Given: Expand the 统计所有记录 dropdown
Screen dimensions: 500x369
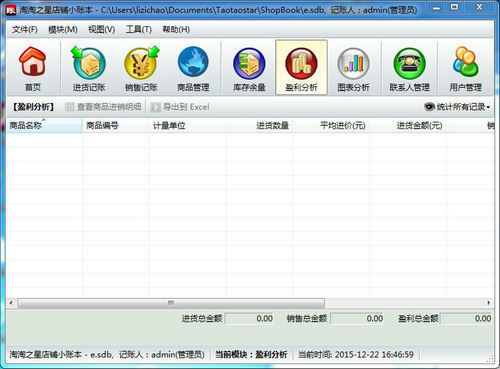Looking at the screenshot, I should pyautogui.click(x=457, y=107).
